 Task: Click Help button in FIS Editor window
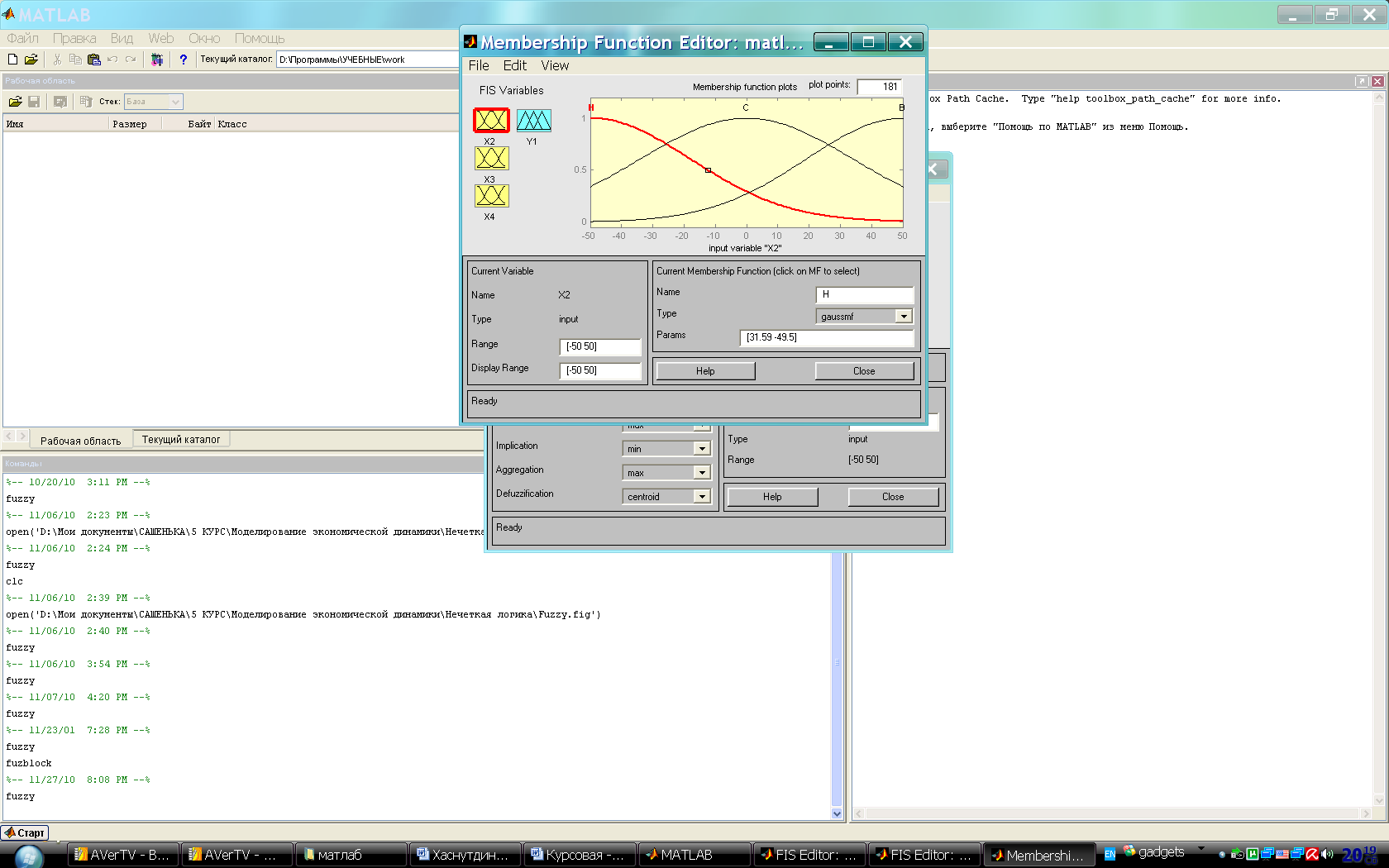coord(772,497)
